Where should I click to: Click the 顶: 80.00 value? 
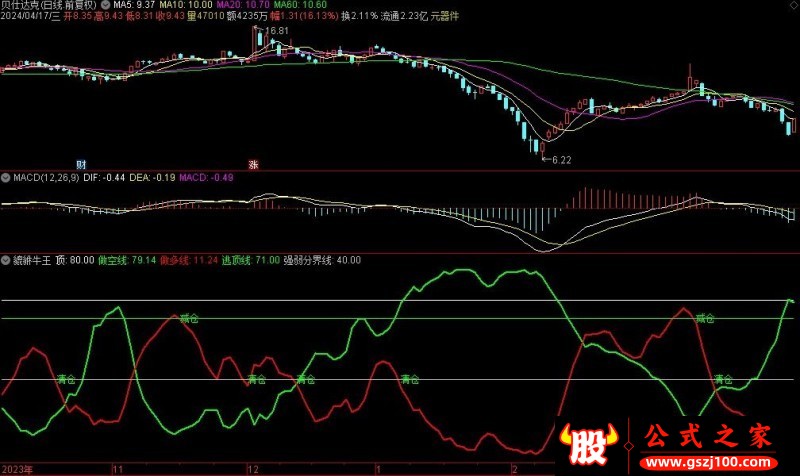(x=74, y=260)
